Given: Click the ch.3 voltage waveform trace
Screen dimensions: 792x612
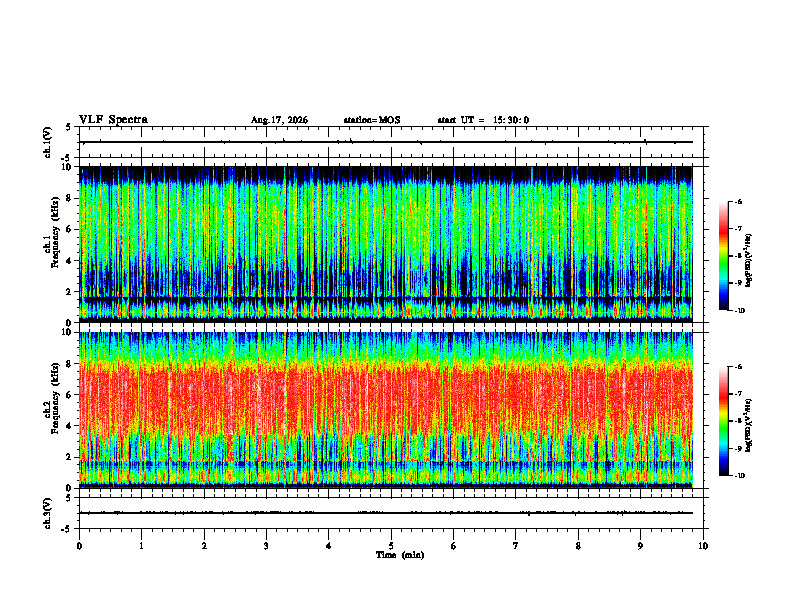Looking at the screenshot, I should (386, 513).
